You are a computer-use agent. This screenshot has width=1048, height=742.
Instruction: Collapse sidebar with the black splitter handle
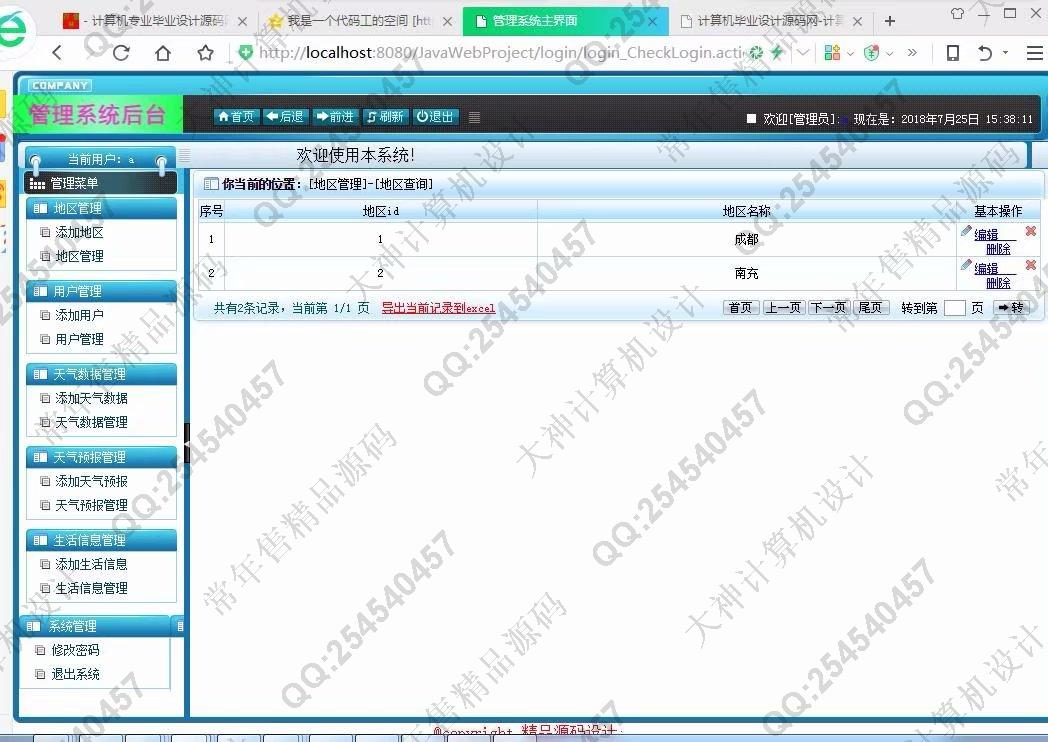tap(187, 443)
